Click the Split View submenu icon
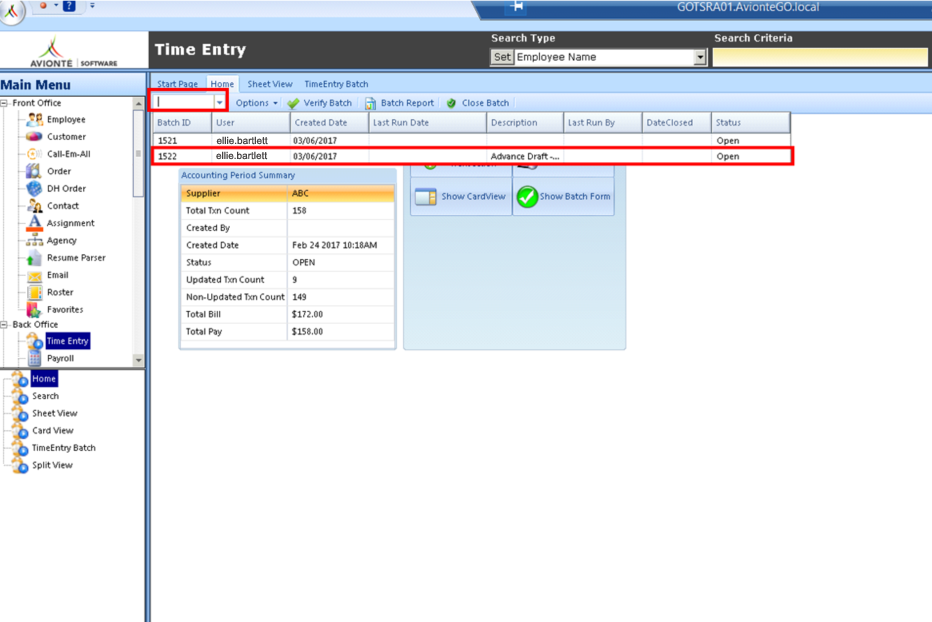The height and width of the screenshot is (622, 932). pos(20,466)
